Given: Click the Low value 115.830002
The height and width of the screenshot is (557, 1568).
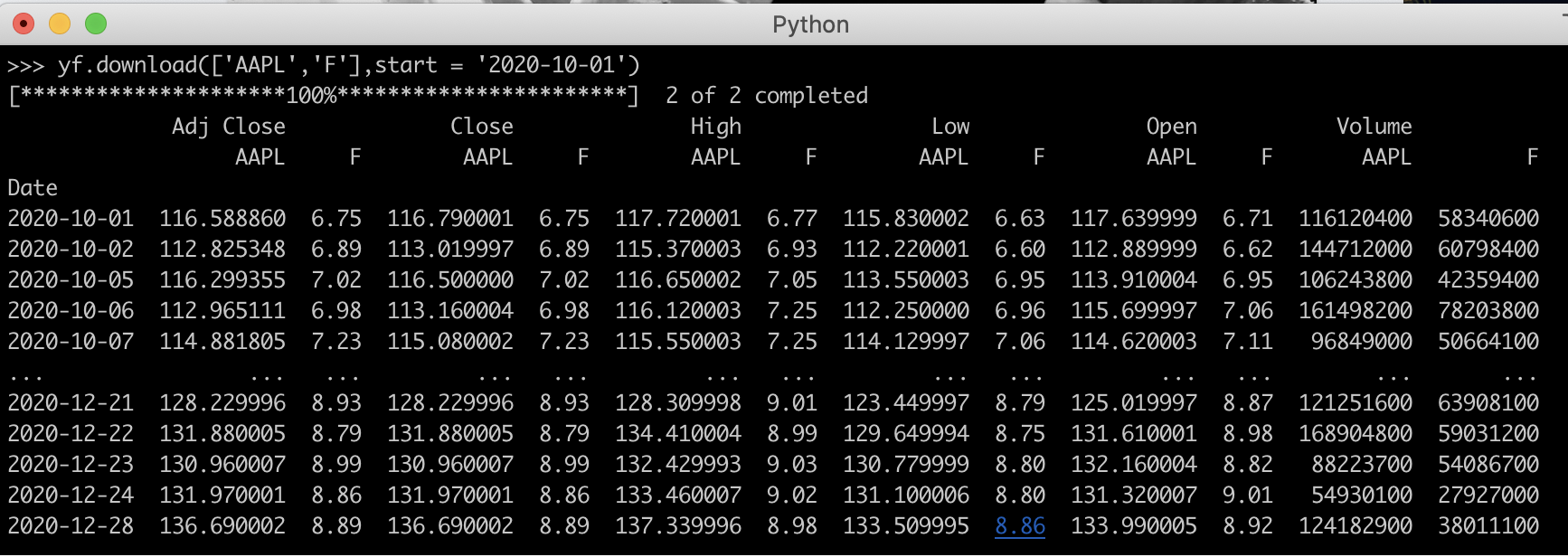Looking at the screenshot, I should tap(906, 219).
